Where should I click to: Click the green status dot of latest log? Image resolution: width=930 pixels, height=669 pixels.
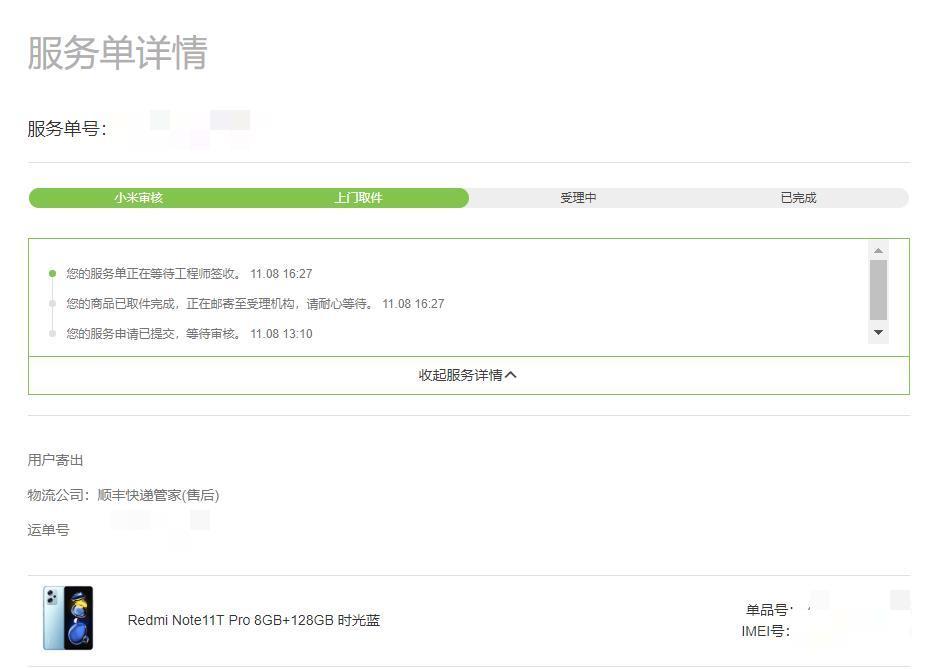click(x=52, y=273)
